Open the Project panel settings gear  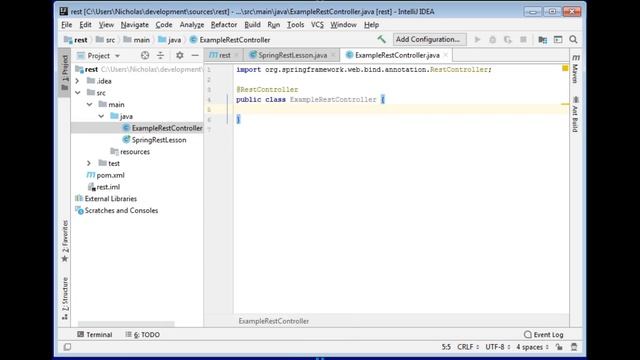tap(180, 56)
